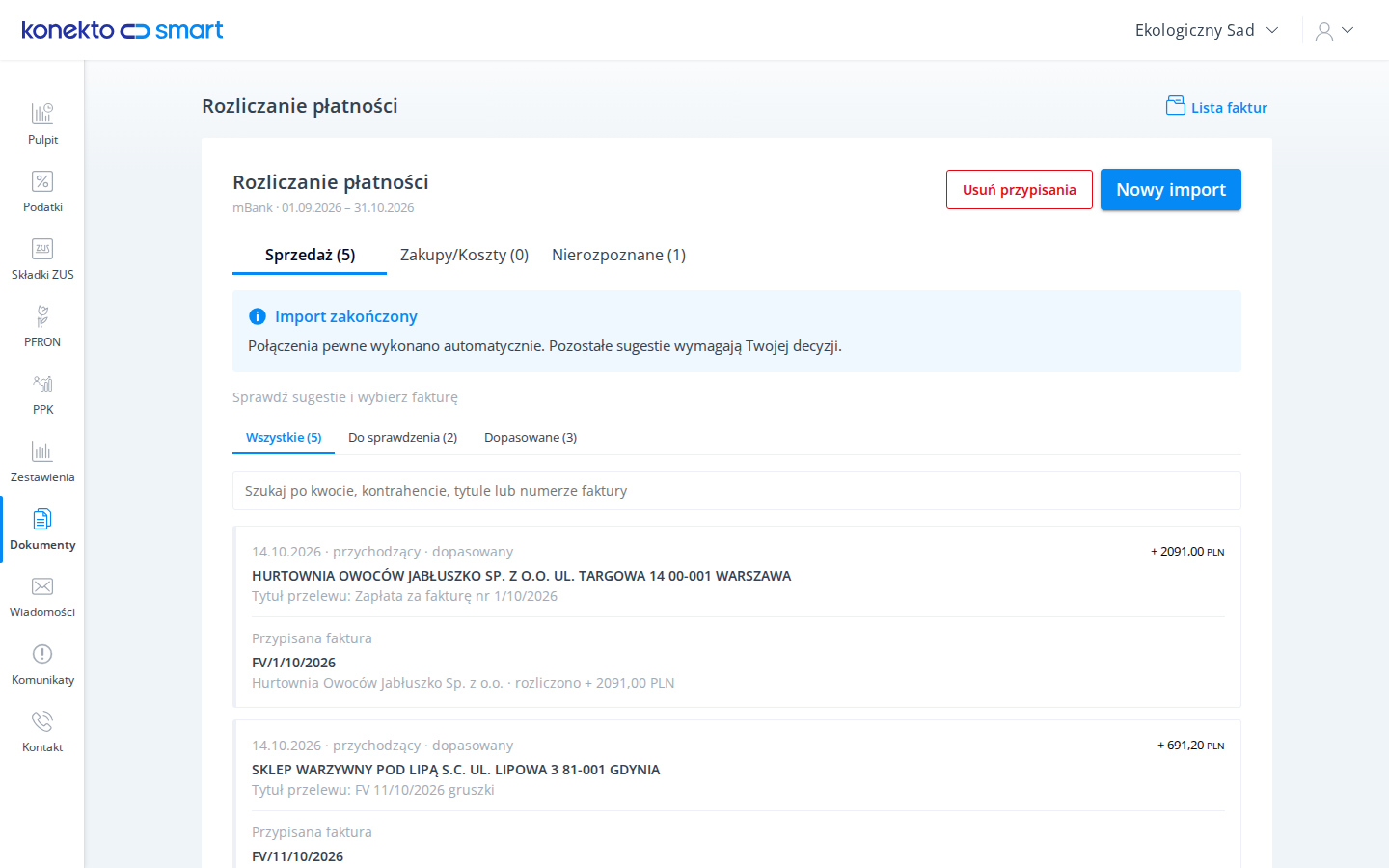Open Zestawienia reports icon
Image resolution: width=1389 pixels, height=868 pixels.
point(42,451)
